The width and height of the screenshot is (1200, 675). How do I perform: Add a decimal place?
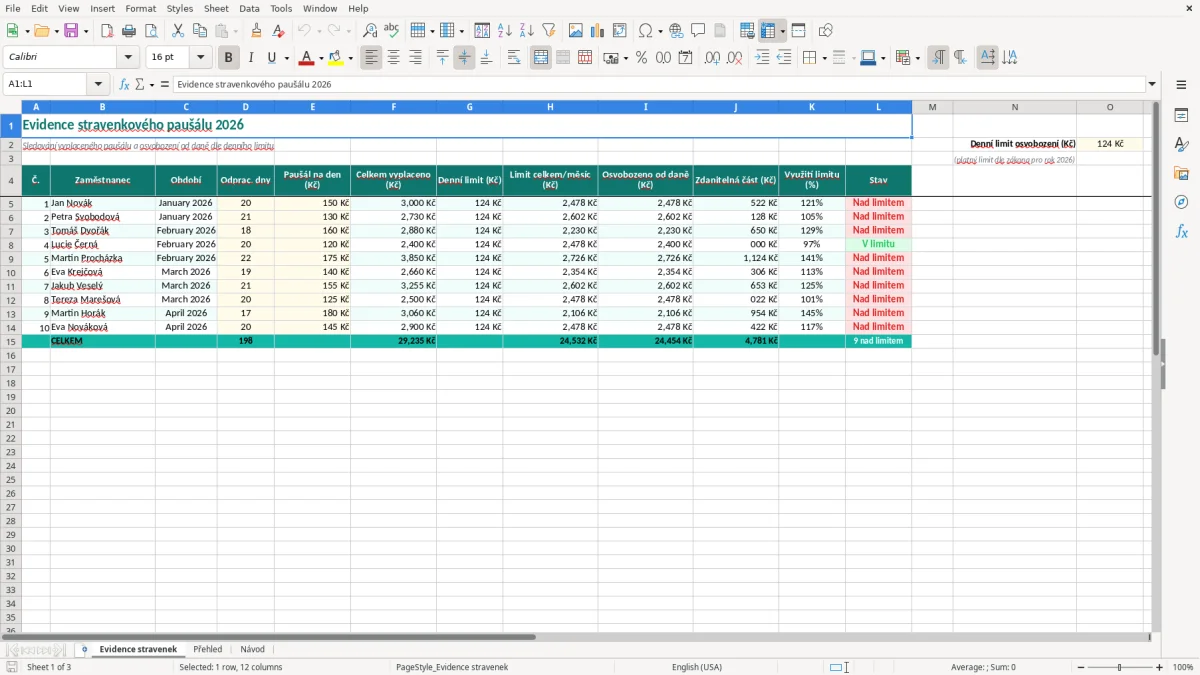712,58
